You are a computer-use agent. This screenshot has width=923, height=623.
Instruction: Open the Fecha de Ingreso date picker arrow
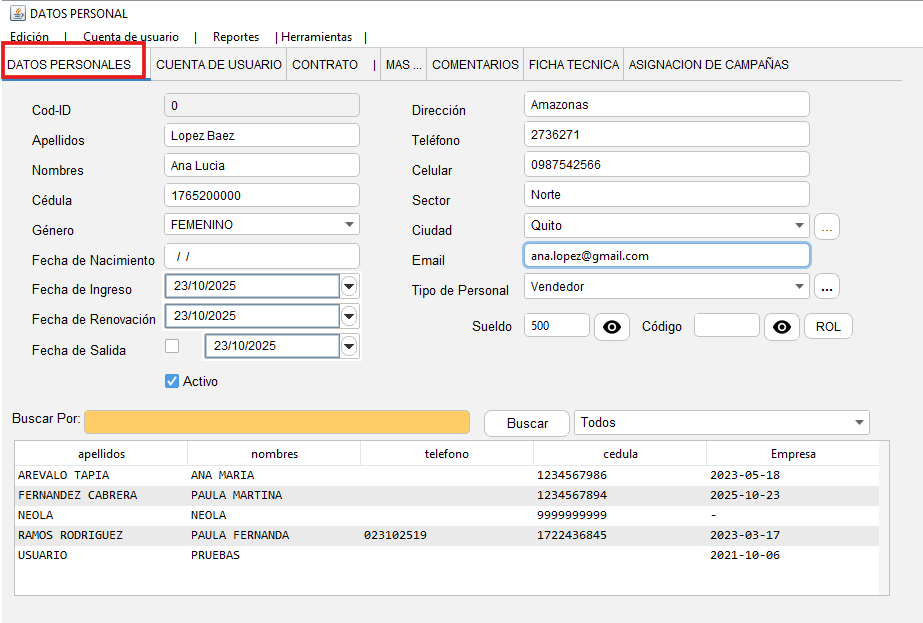point(349,287)
